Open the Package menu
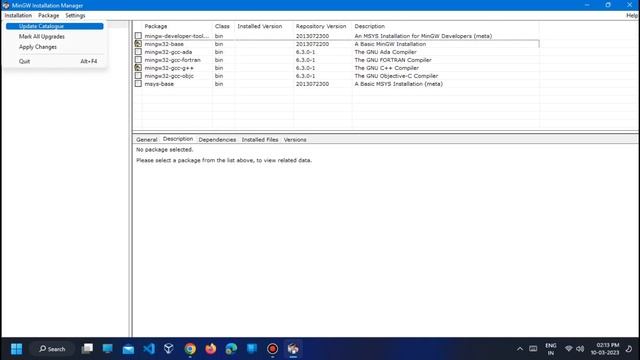Image resolution: width=640 pixels, height=360 pixels. coord(49,16)
